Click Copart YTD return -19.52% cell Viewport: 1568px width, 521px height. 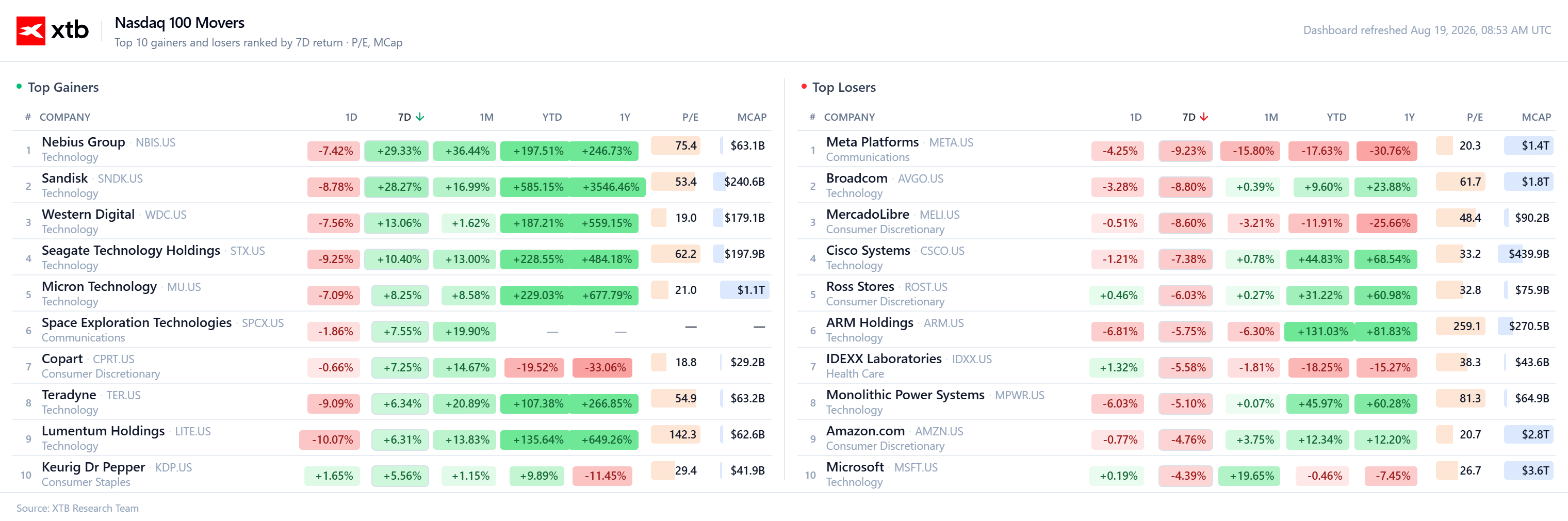(x=535, y=368)
